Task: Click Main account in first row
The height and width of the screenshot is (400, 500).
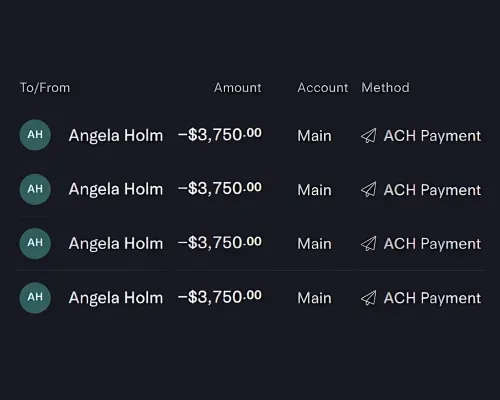Action: (x=314, y=136)
